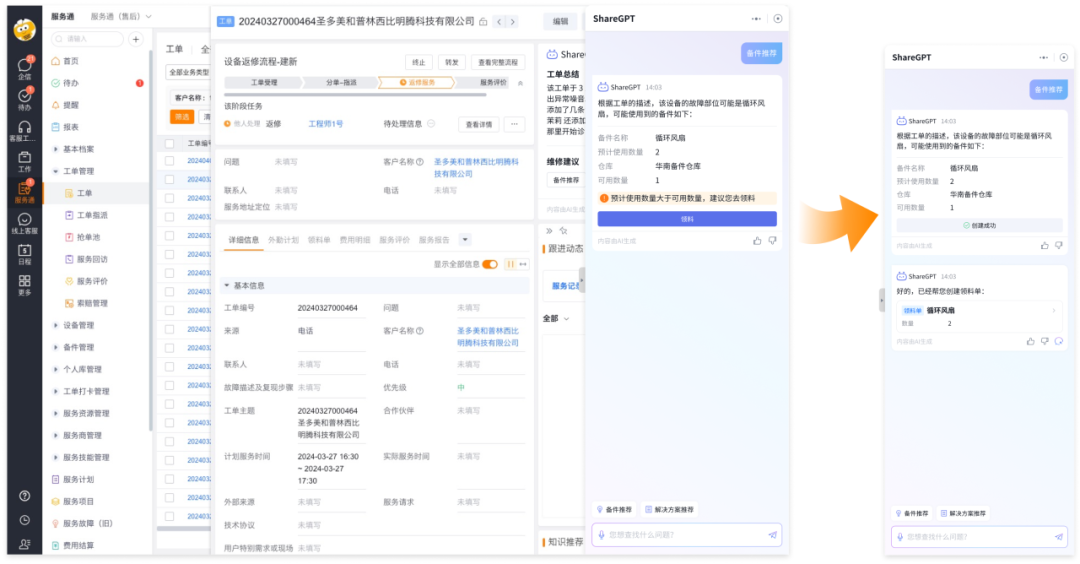Viewport: 1080px width, 564px height.
Task: Switch to the 服务报告 tab
Action: click(x=434, y=240)
